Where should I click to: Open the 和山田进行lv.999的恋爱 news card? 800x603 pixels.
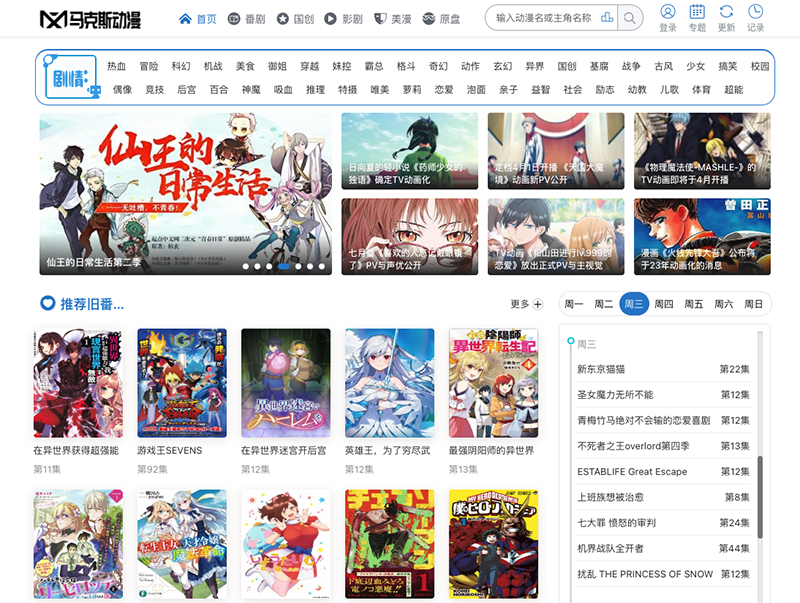pos(556,237)
